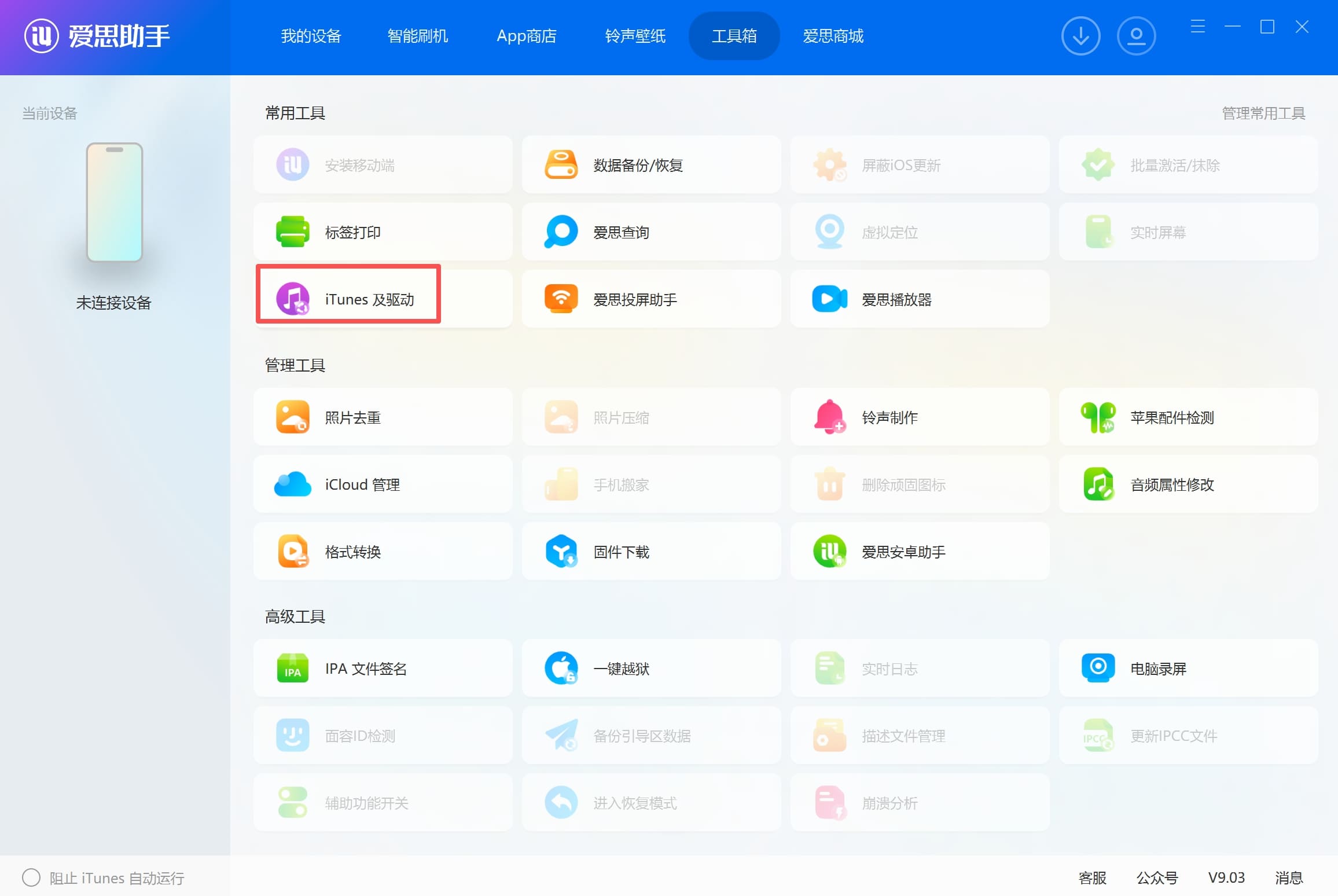Viewport: 1338px width, 896px height.
Task: Launch the 标签打印 printer icon
Action: [292, 232]
